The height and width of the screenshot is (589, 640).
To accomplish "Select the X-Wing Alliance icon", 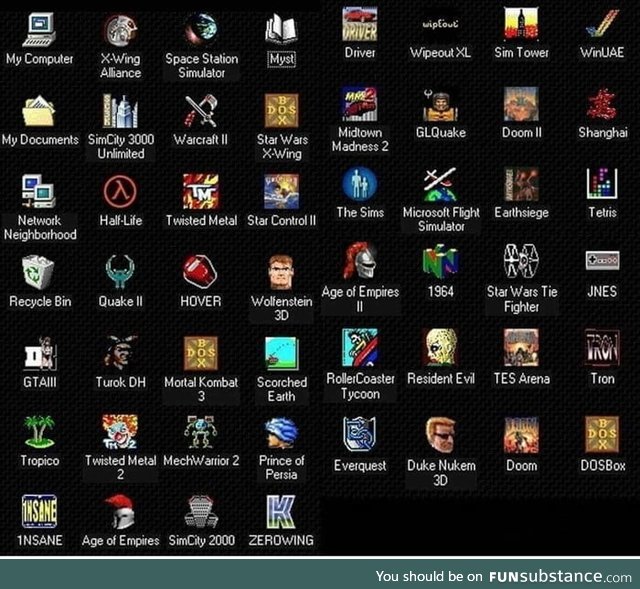I will click(120, 30).
